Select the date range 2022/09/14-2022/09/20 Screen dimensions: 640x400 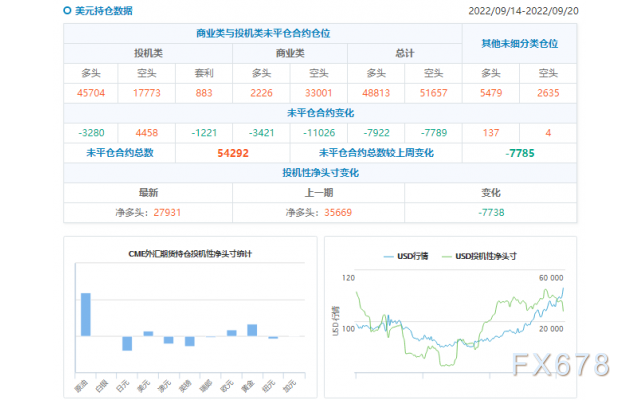[523, 11]
